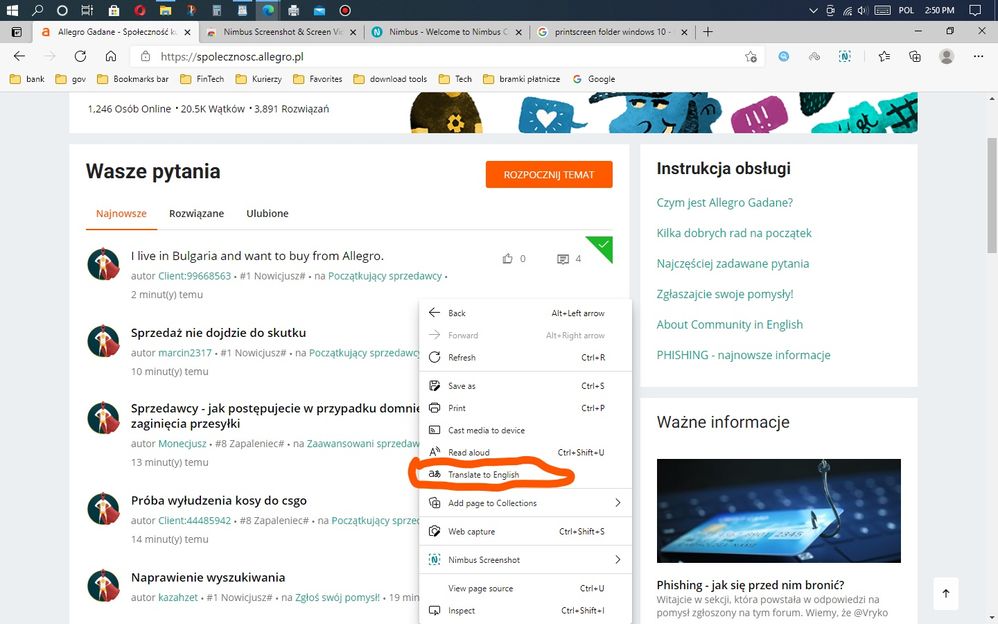
Task: Open About Community in English link
Action: coord(729,325)
